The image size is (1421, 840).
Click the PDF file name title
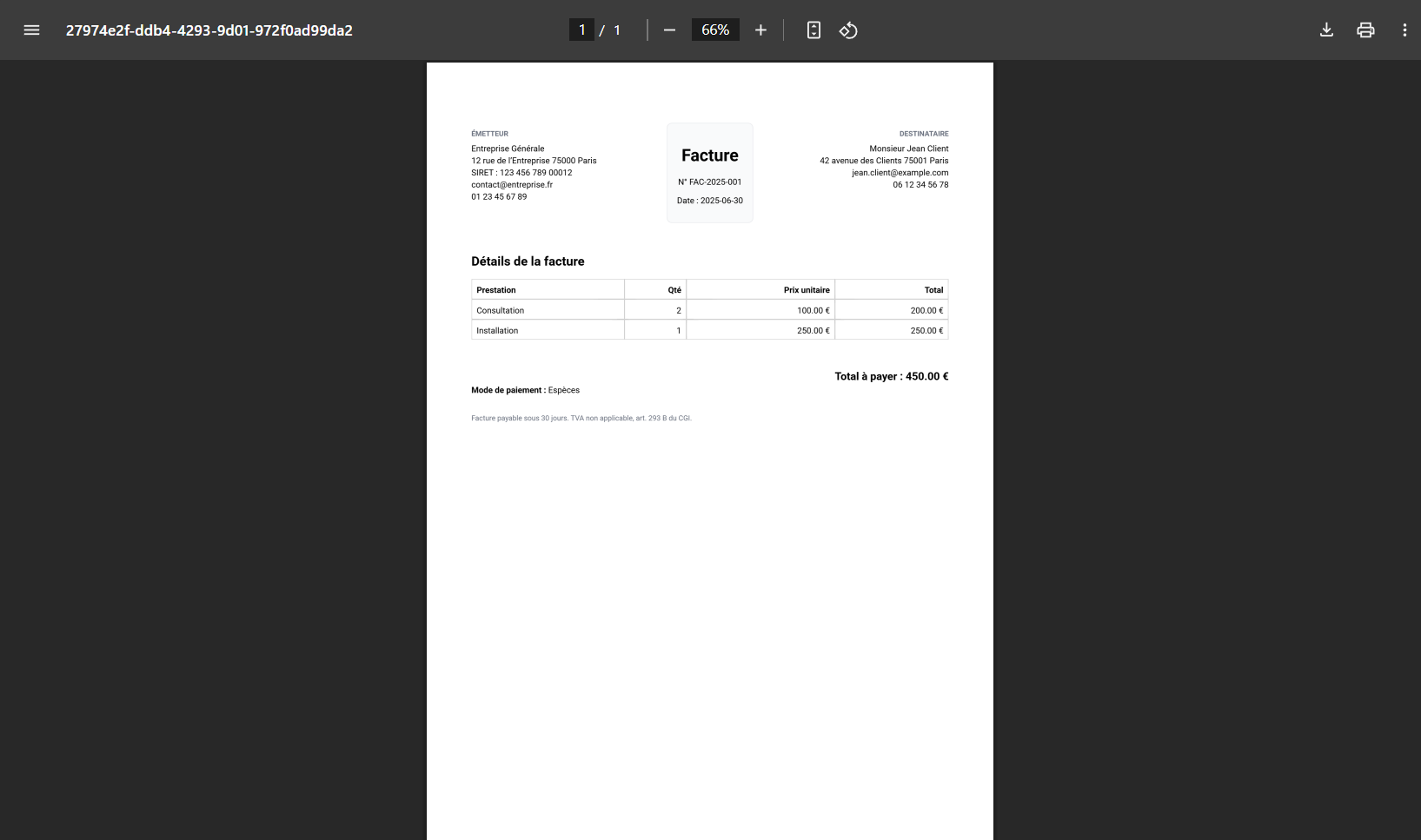point(209,30)
